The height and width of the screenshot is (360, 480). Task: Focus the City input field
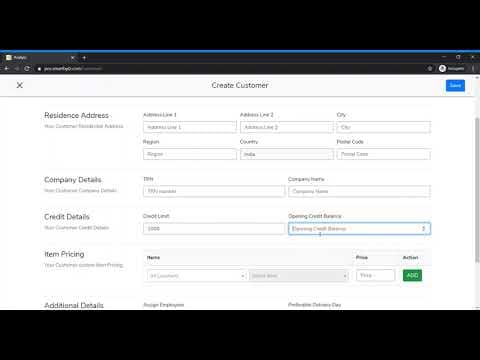pyautogui.click(x=384, y=127)
